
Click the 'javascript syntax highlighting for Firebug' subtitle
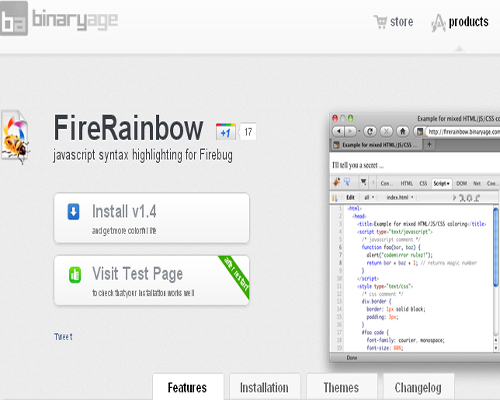pyautogui.click(x=143, y=155)
